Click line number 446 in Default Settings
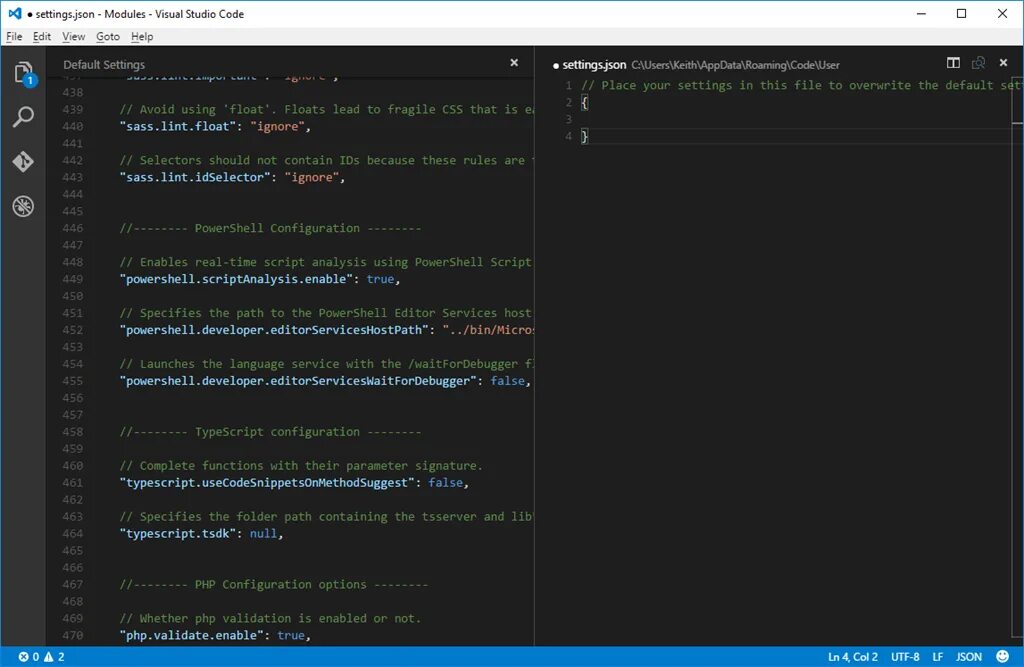The width and height of the screenshot is (1024, 667). coord(72,228)
